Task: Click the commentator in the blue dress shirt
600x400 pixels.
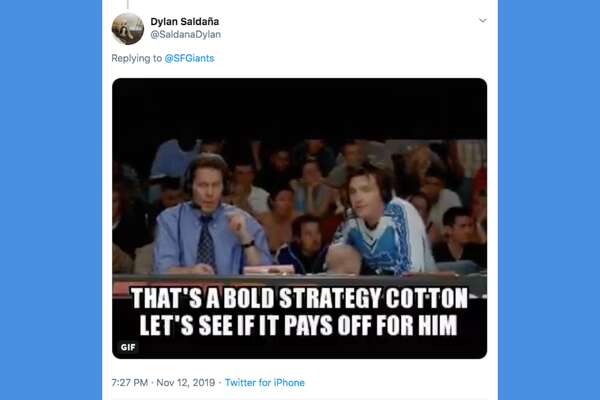Action: pos(209,214)
